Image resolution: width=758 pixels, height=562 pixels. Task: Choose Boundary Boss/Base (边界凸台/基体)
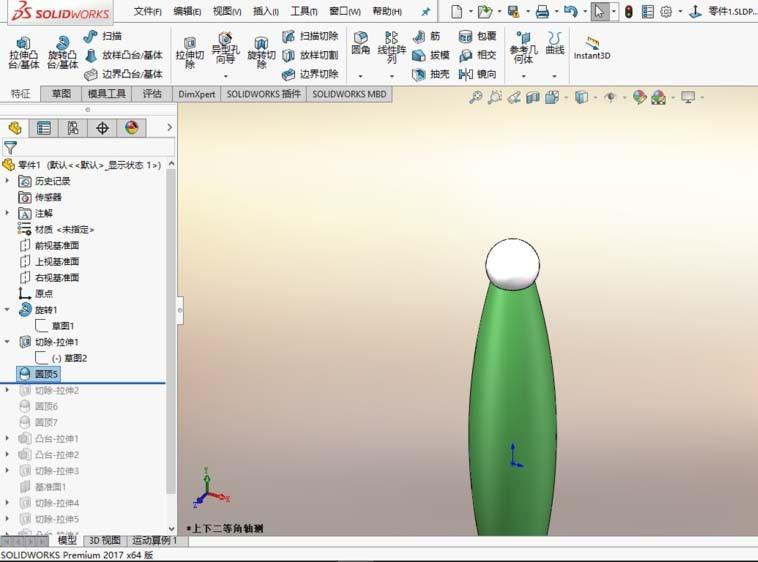pos(123,74)
